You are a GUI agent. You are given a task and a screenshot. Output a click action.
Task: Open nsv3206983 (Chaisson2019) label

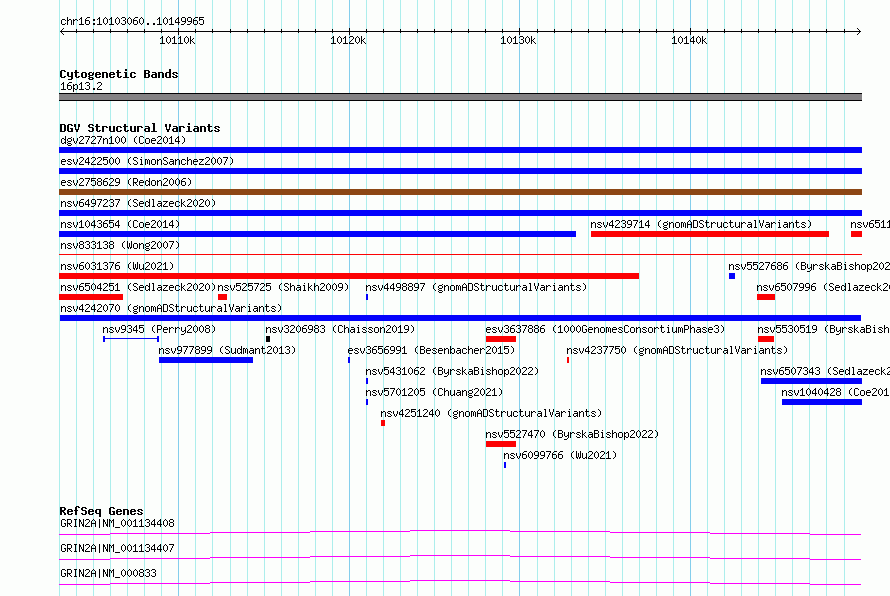(x=340, y=329)
